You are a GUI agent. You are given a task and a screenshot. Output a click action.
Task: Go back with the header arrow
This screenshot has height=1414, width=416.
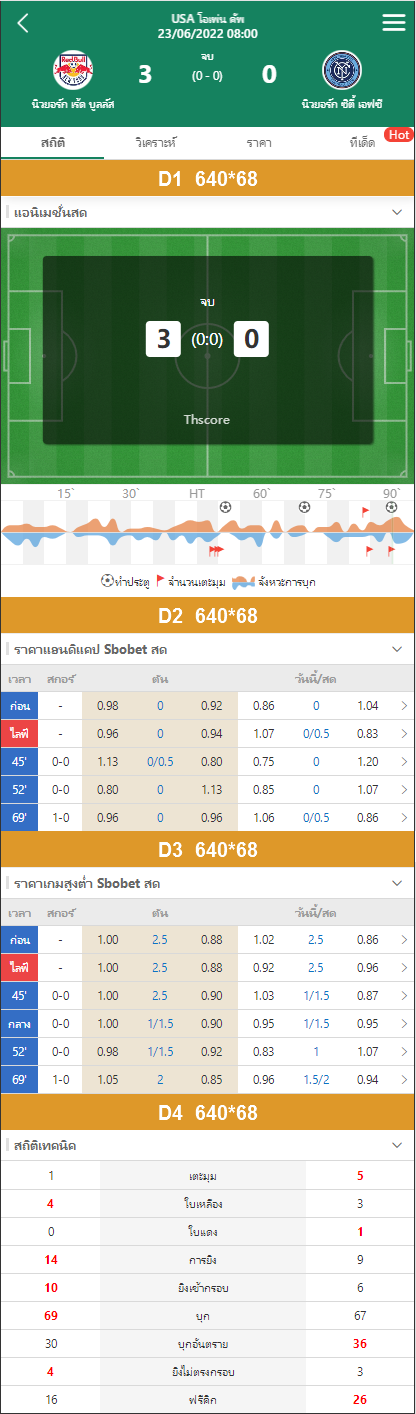(x=23, y=24)
